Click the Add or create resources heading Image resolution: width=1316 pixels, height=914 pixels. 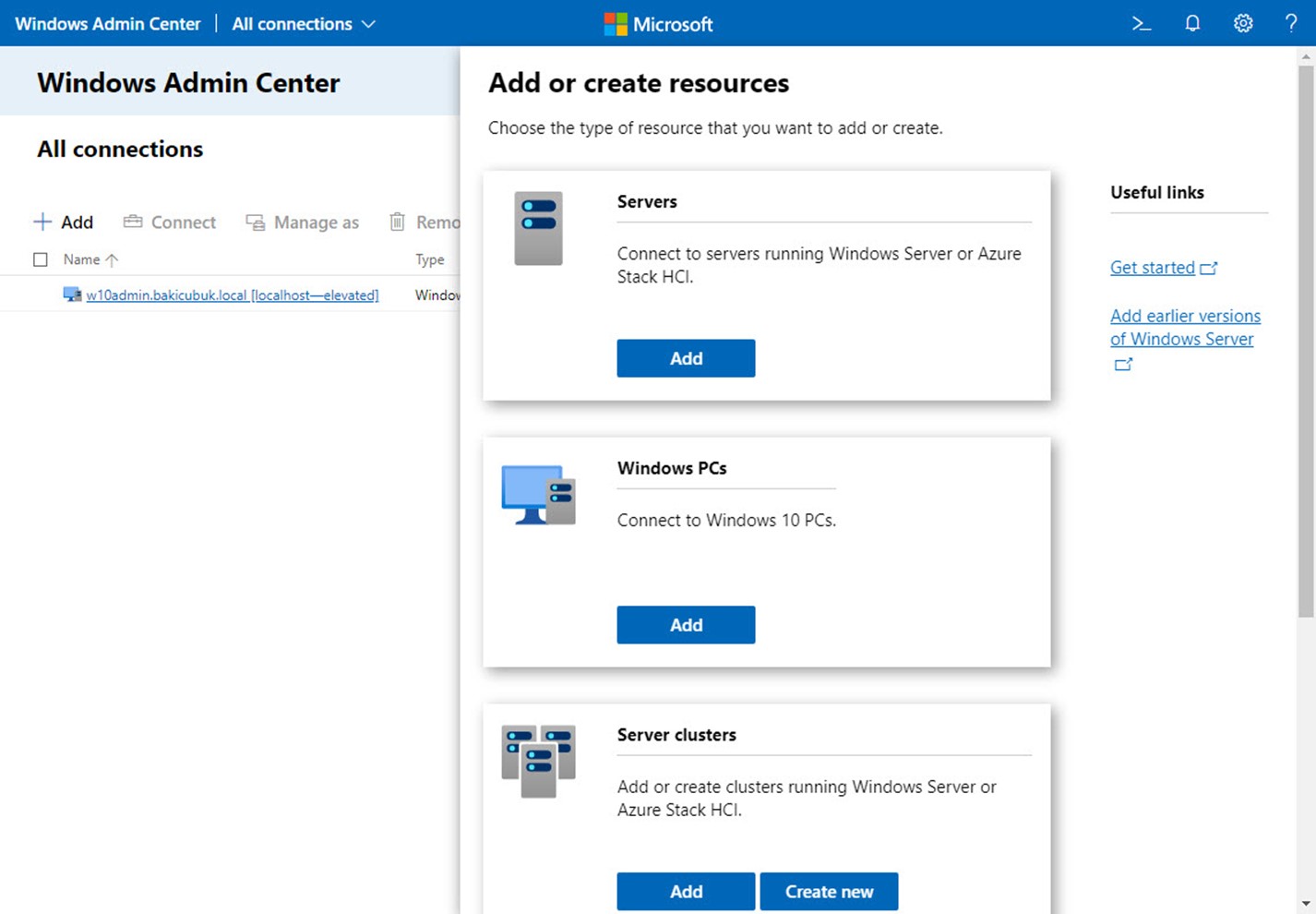point(639,83)
